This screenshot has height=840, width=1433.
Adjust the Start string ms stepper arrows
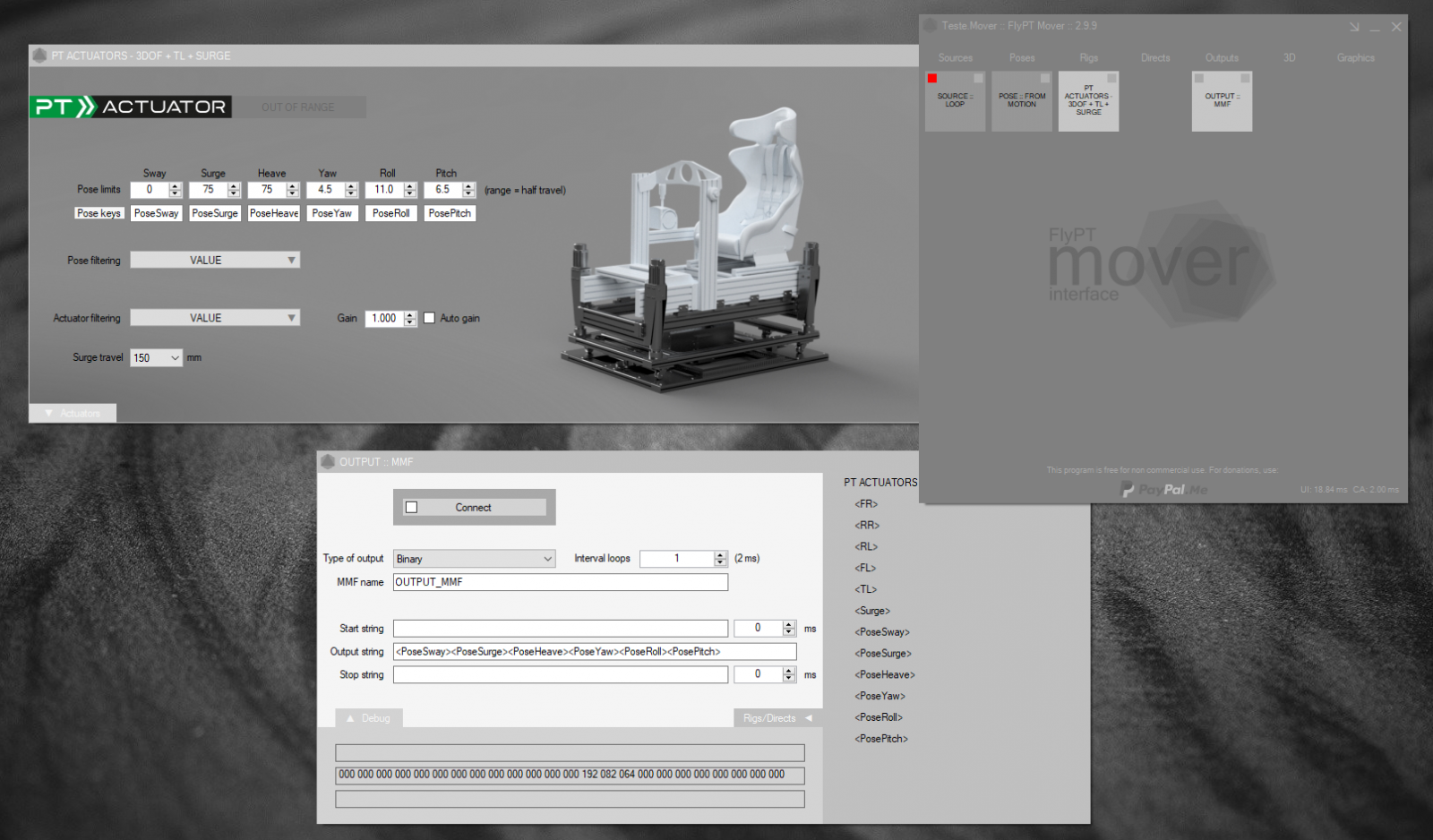[x=789, y=628]
